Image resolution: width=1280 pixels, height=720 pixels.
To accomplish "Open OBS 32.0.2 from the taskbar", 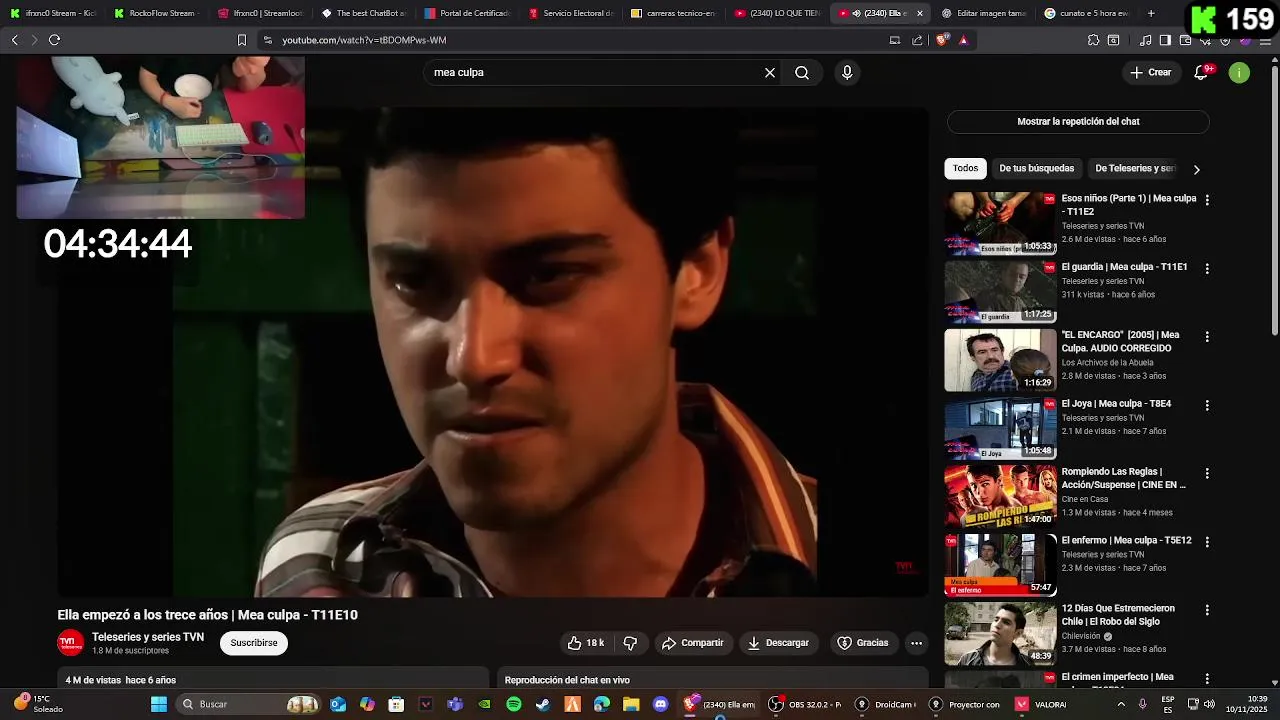I will pos(805,704).
